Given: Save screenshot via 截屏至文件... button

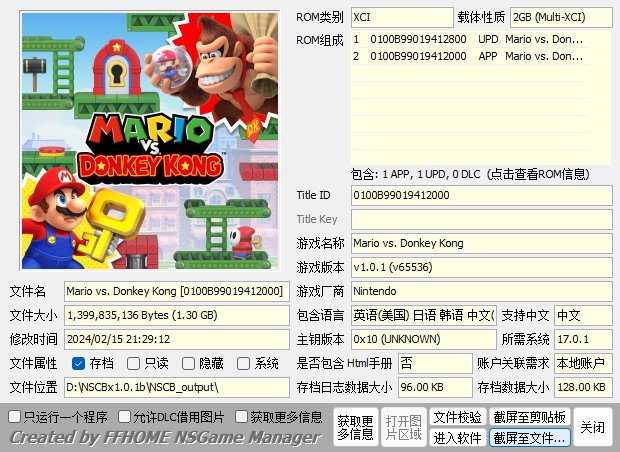Looking at the screenshot, I should click(529, 438).
